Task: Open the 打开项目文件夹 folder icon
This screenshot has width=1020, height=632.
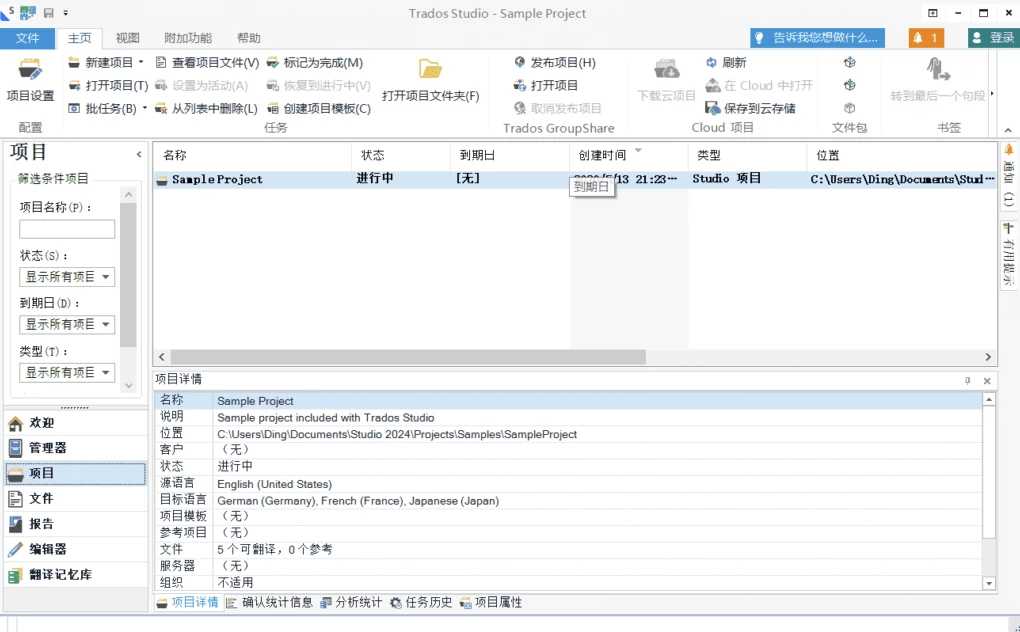Action: [x=430, y=69]
